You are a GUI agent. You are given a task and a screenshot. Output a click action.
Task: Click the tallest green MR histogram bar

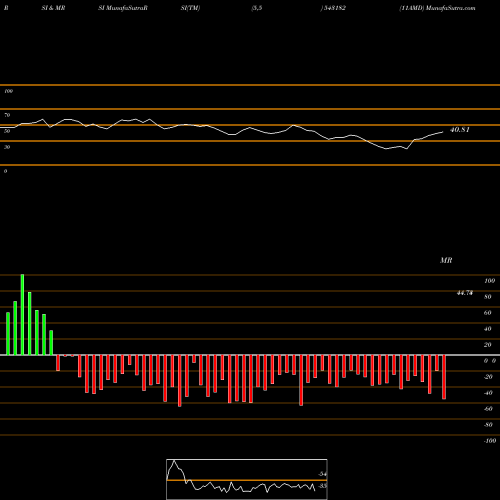tap(22, 315)
